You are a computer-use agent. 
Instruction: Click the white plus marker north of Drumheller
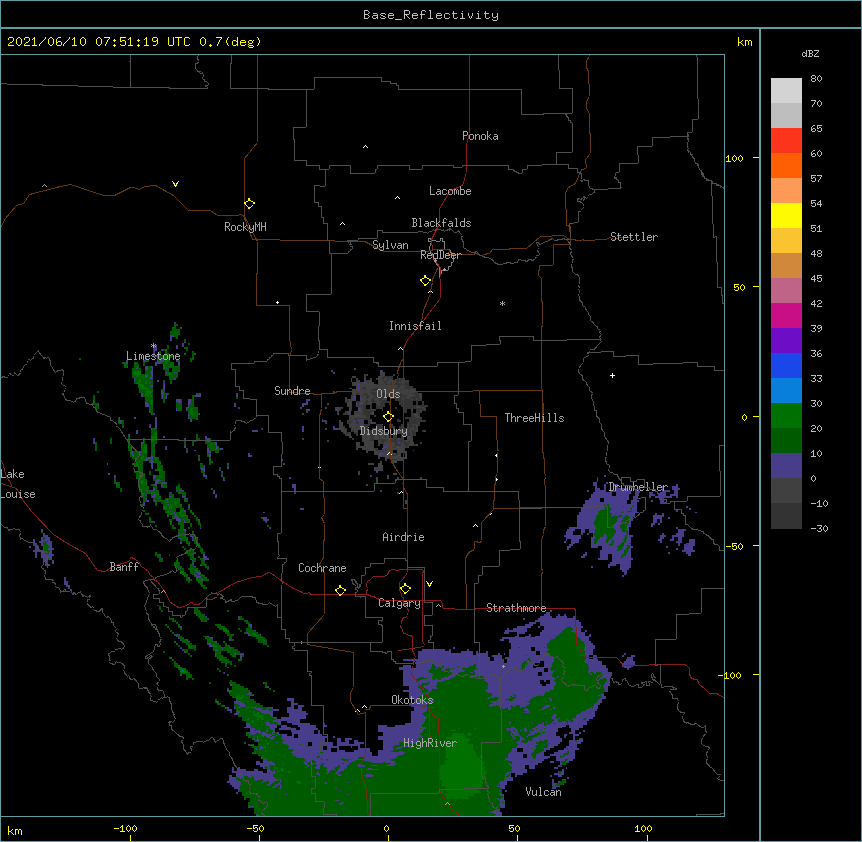tap(612, 375)
